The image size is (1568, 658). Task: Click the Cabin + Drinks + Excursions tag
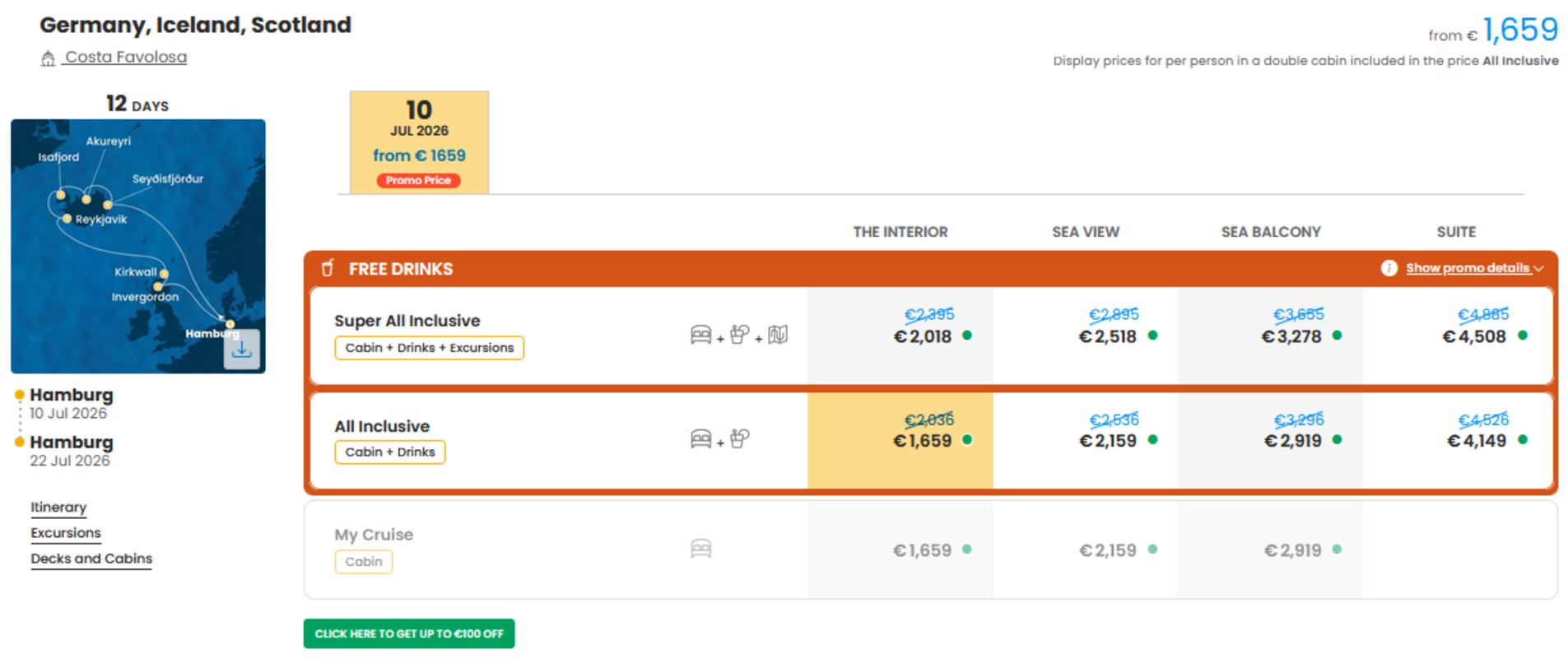tap(429, 348)
